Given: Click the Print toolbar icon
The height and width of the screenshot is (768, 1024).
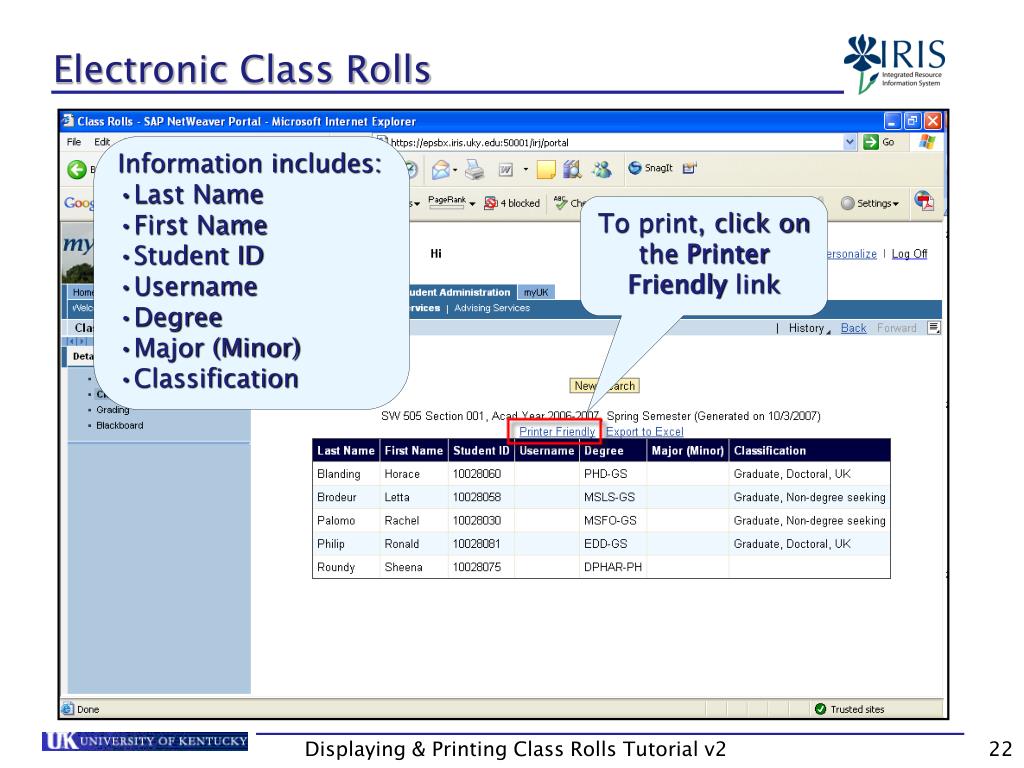Looking at the screenshot, I should click(475, 170).
